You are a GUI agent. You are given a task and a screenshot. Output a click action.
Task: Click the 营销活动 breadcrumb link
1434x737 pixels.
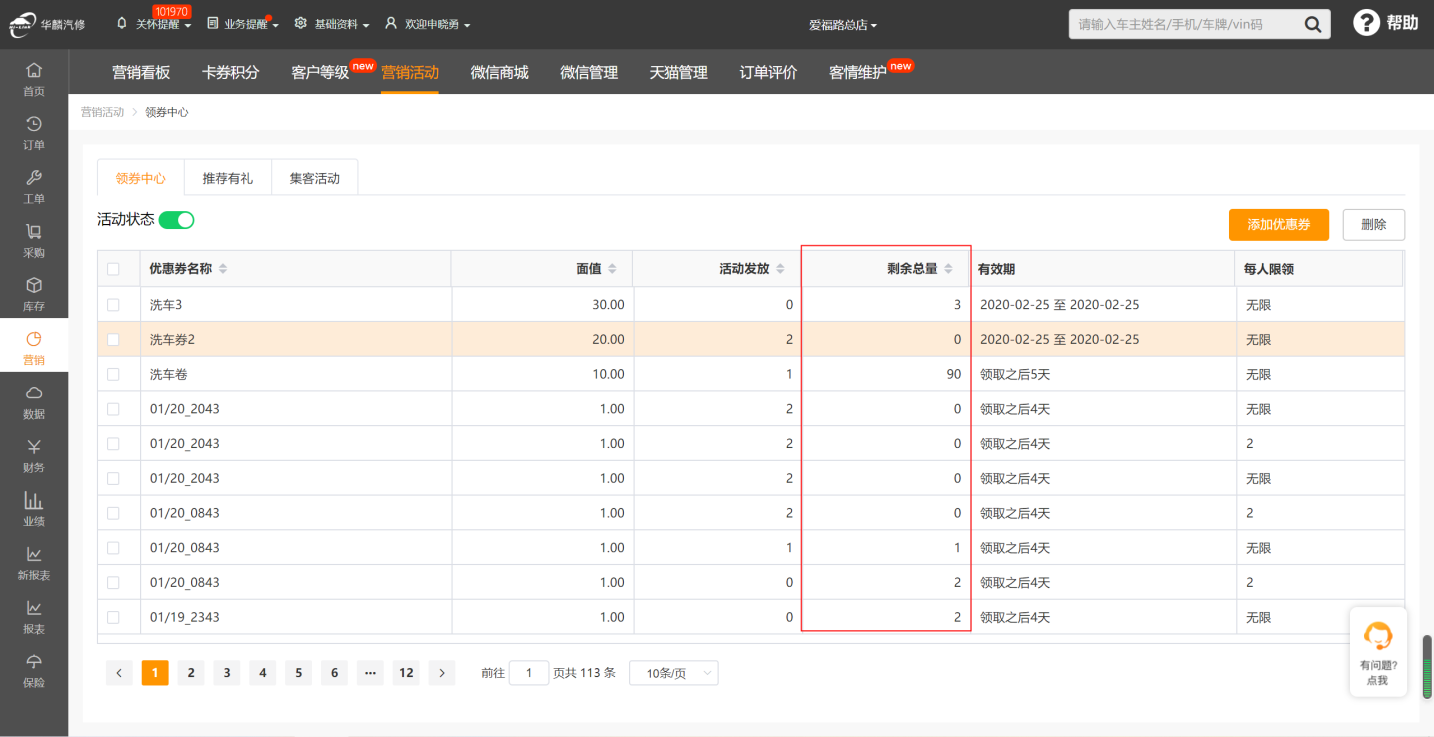click(x=102, y=112)
